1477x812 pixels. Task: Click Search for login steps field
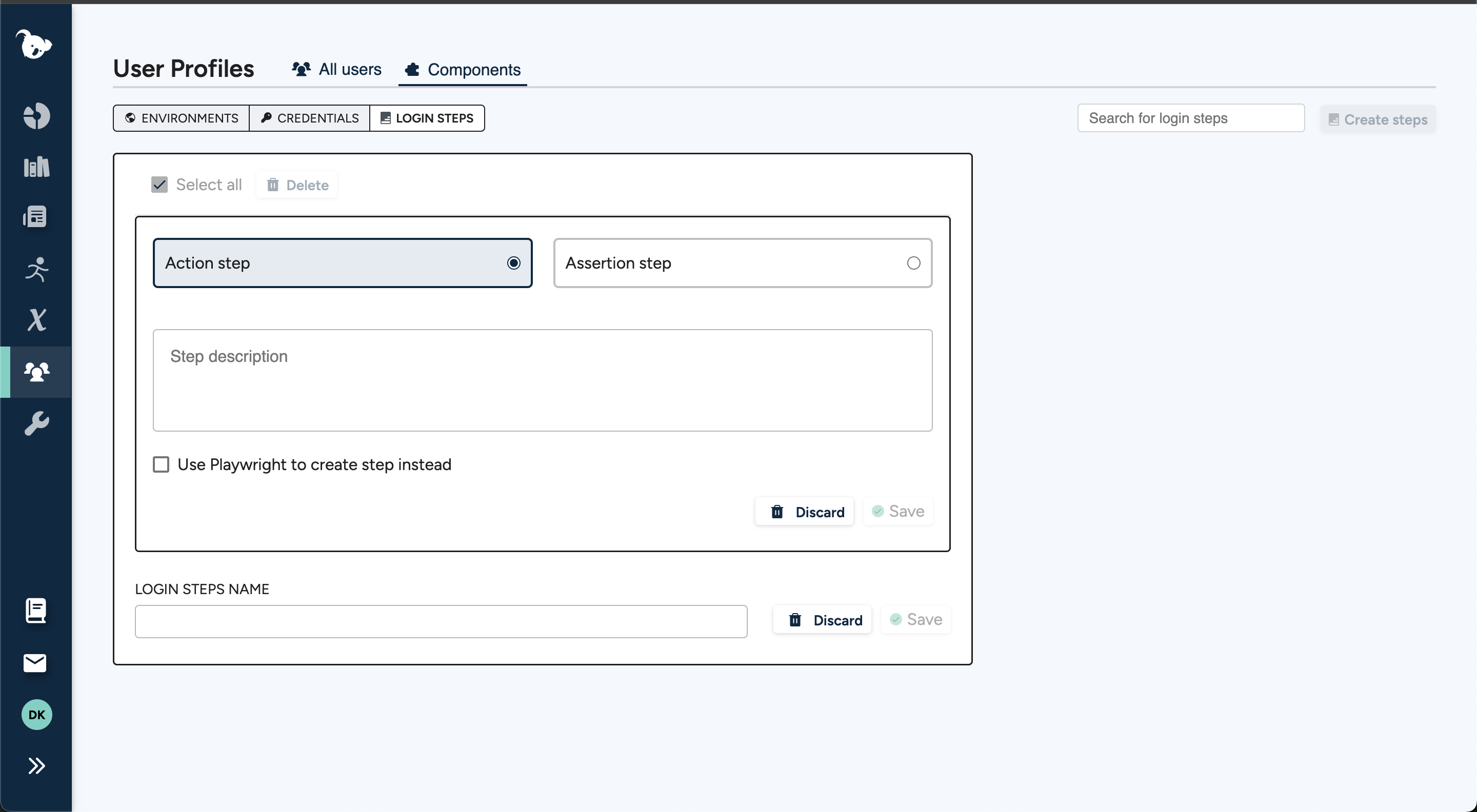(x=1191, y=118)
